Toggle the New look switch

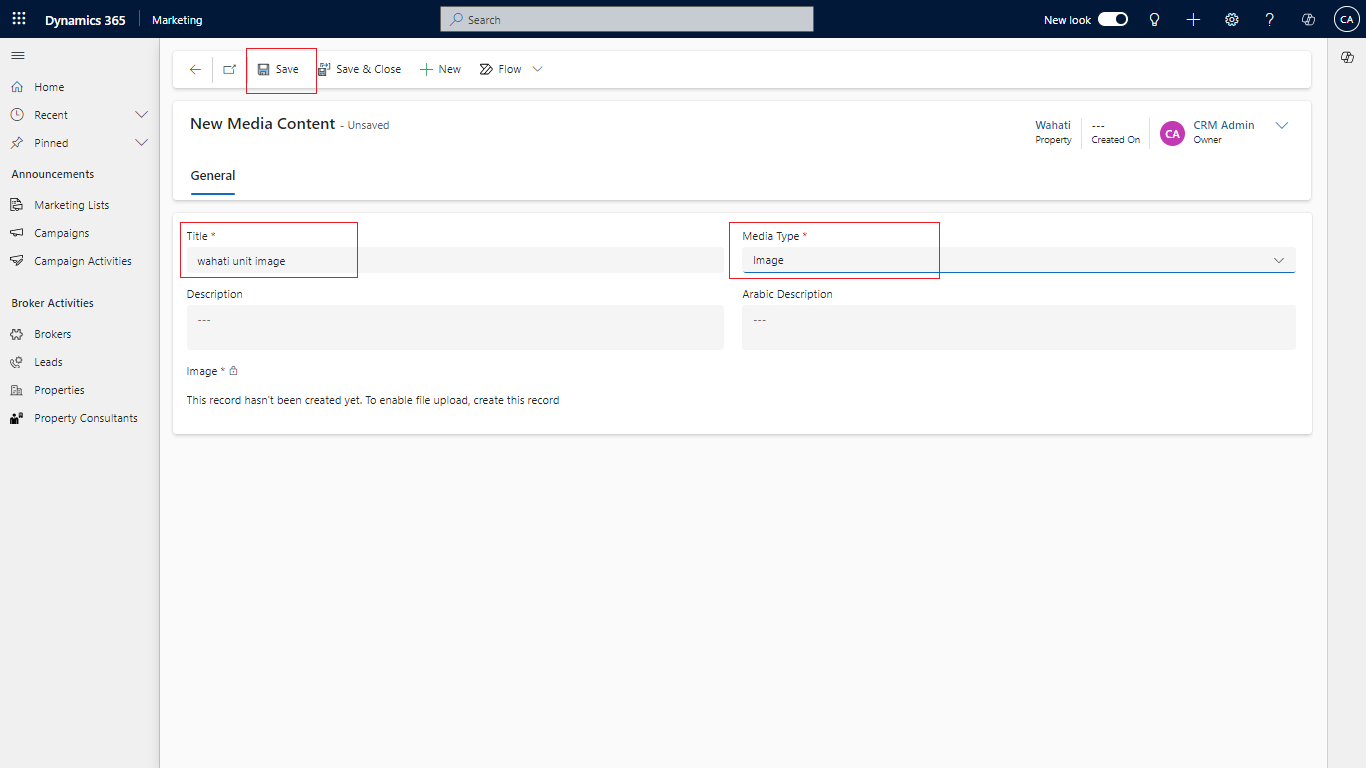pyautogui.click(x=1113, y=19)
